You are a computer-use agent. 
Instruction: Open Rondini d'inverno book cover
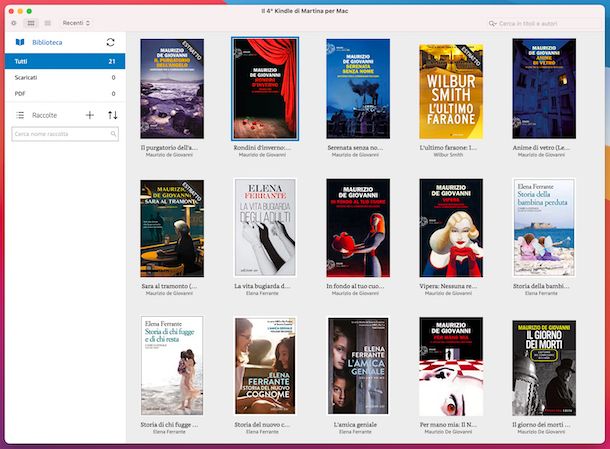(x=265, y=89)
